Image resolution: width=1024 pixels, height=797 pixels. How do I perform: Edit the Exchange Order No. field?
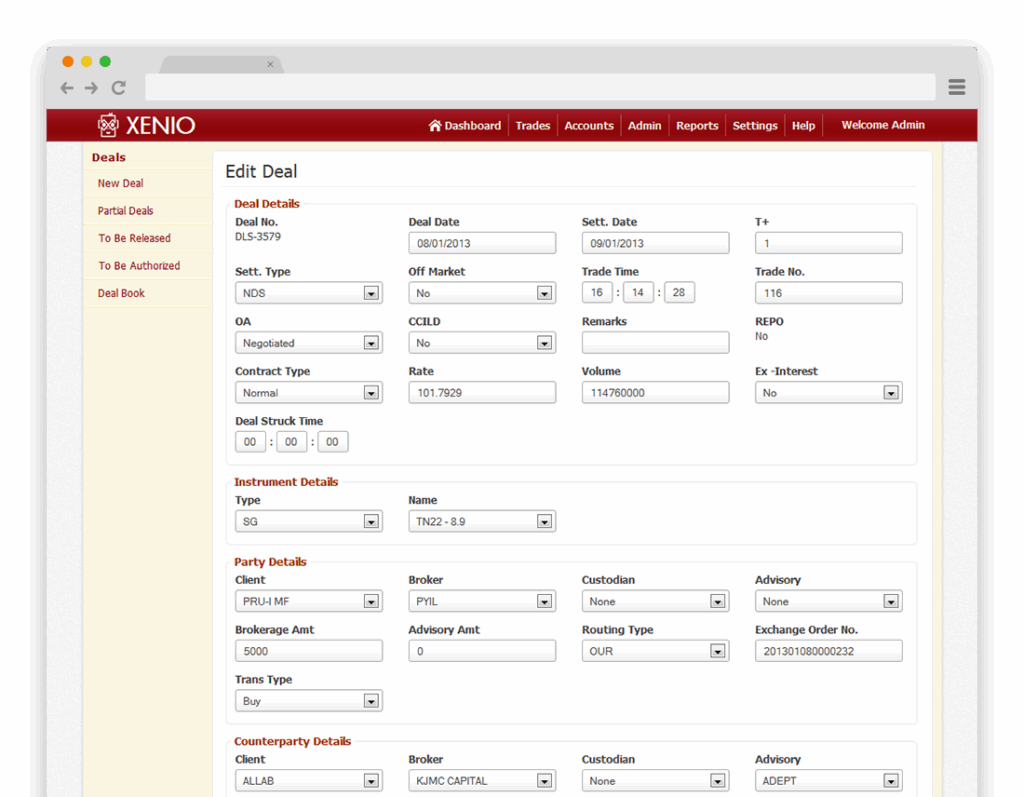coord(829,651)
